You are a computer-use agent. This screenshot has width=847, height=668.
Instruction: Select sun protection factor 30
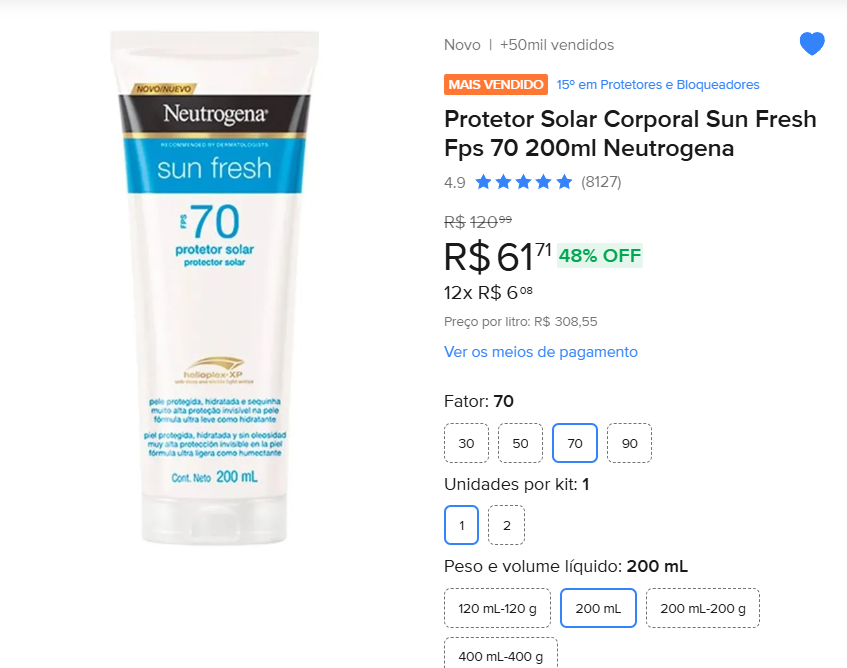[466, 443]
